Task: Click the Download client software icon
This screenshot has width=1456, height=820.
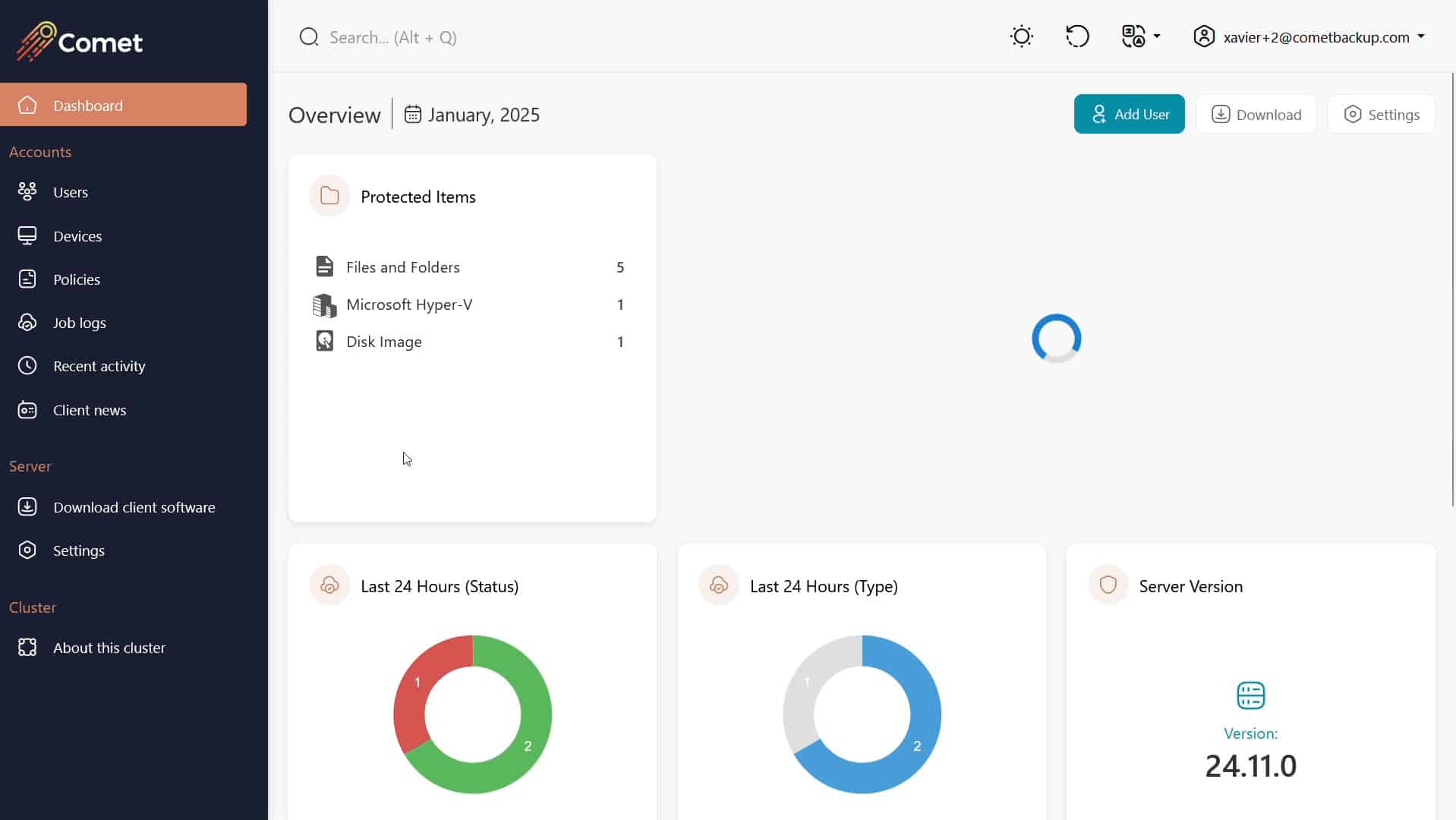Action: (27, 507)
